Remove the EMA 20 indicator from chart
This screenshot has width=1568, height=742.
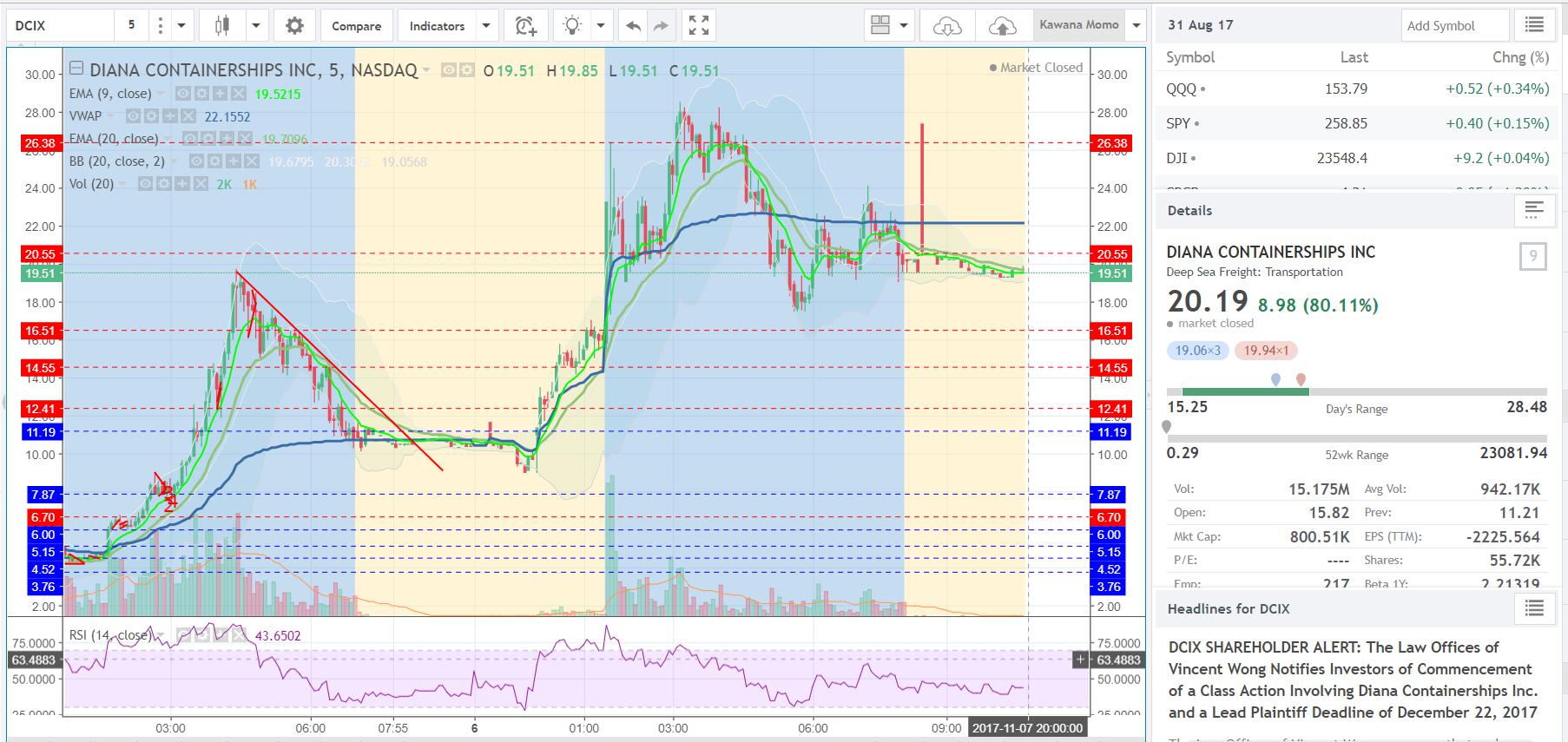coord(245,139)
